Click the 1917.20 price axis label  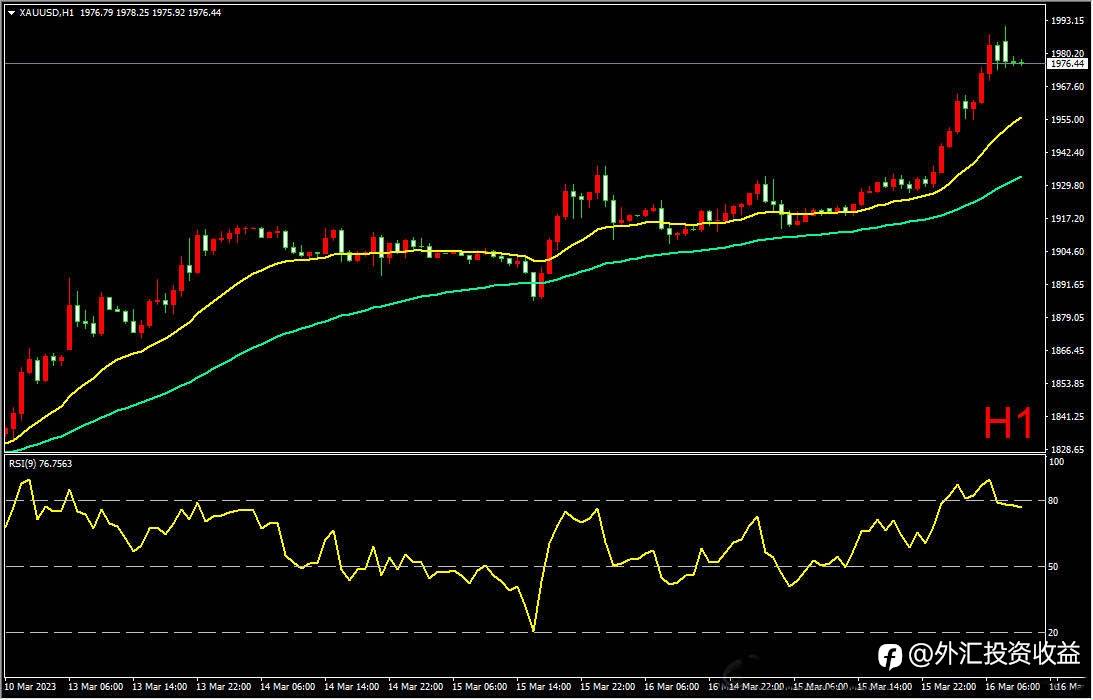[1067, 218]
